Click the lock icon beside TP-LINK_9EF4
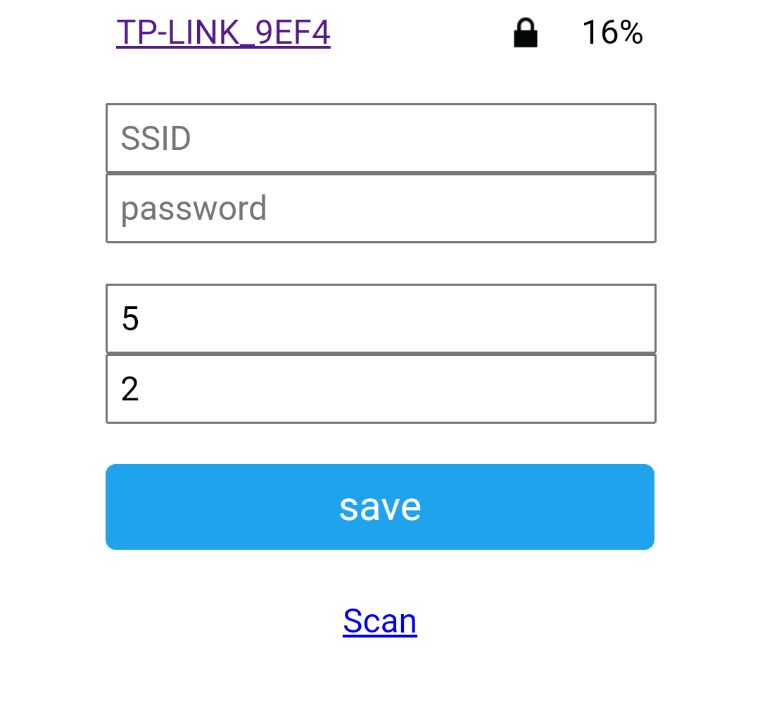This screenshot has width=760, height=708. [x=525, y=34]
